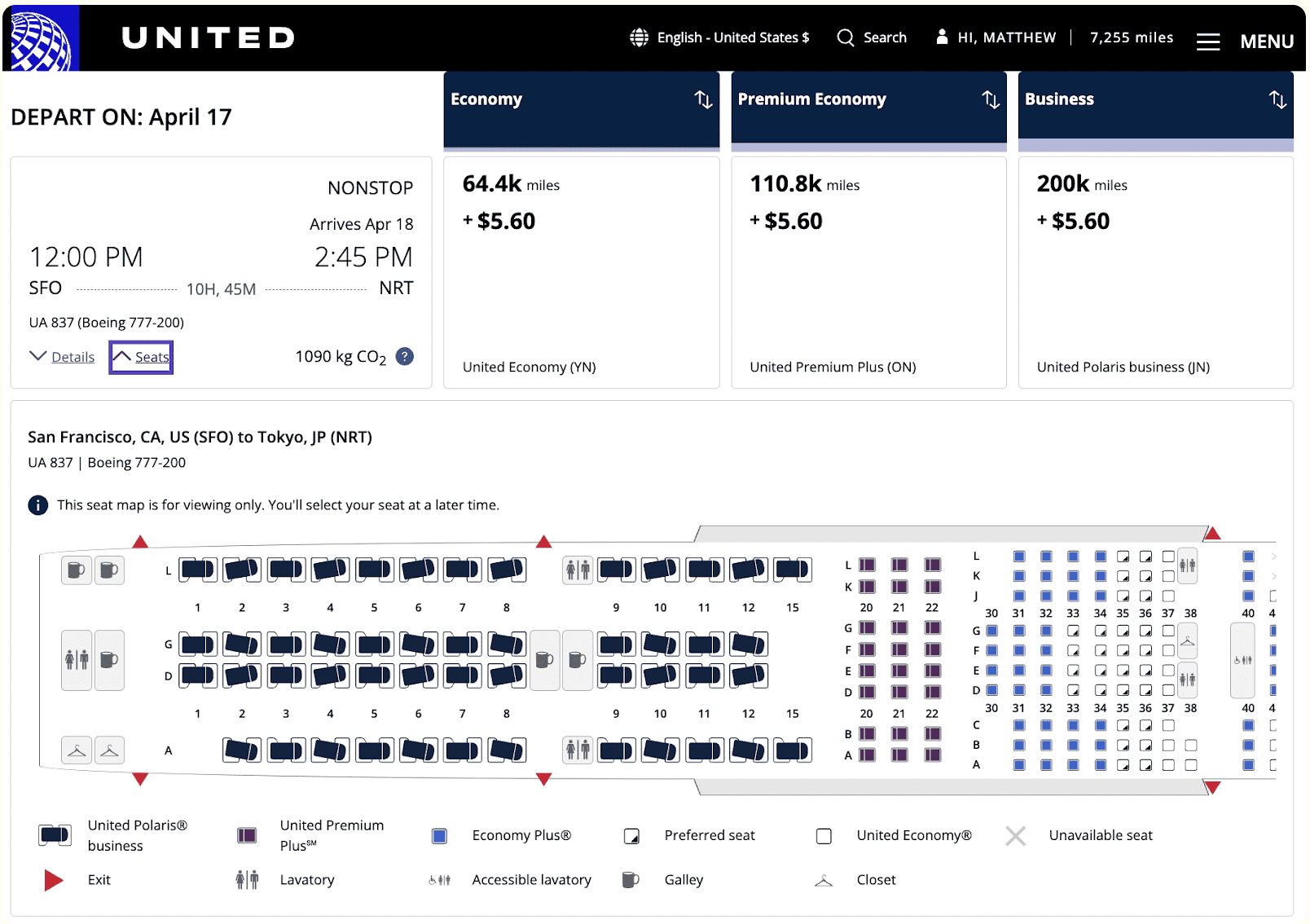
Task: Switch sorting on the Economy column header
Action: [x=701, y=99]
